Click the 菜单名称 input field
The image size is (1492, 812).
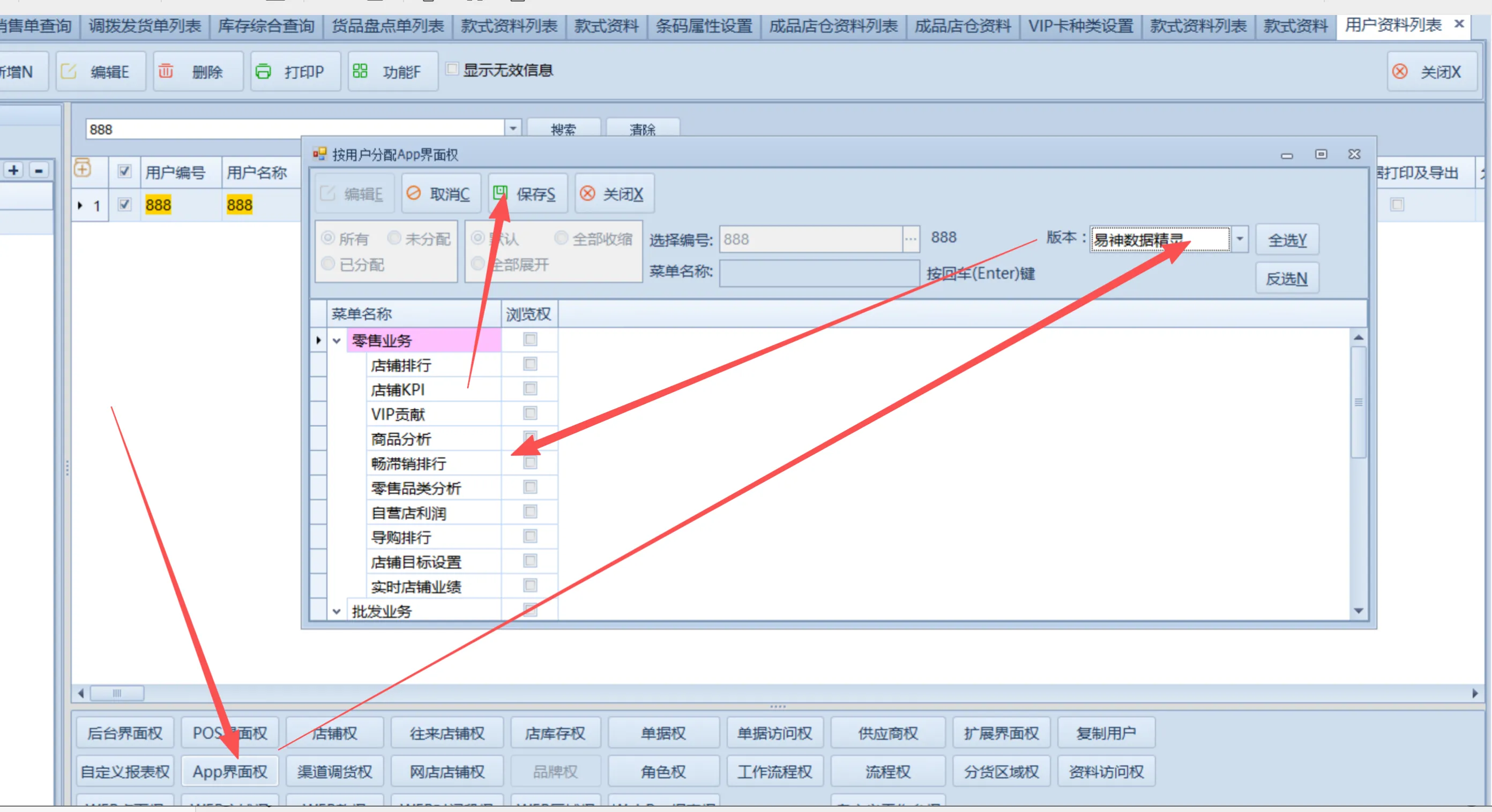coord(818,273)
